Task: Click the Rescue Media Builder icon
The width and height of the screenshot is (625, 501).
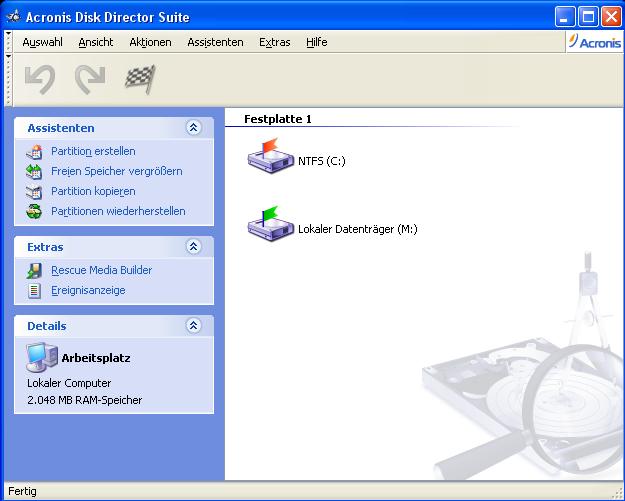Action: point(34,271)
